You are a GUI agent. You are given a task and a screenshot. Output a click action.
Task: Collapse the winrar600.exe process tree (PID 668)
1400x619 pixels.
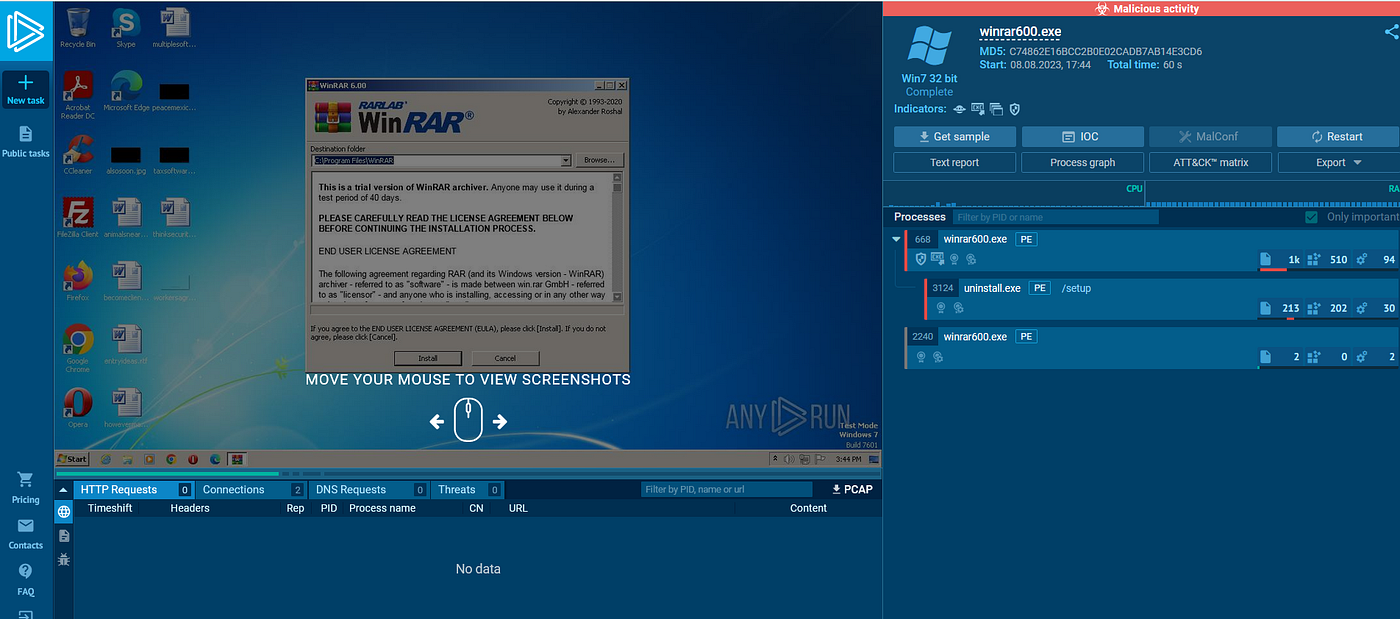[895, 240]
